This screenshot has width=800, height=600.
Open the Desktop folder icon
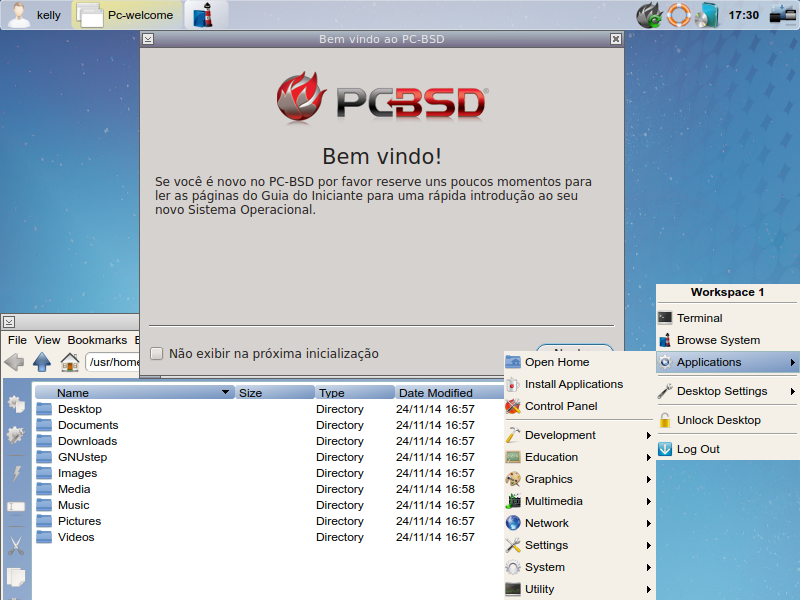coord(44,409)
